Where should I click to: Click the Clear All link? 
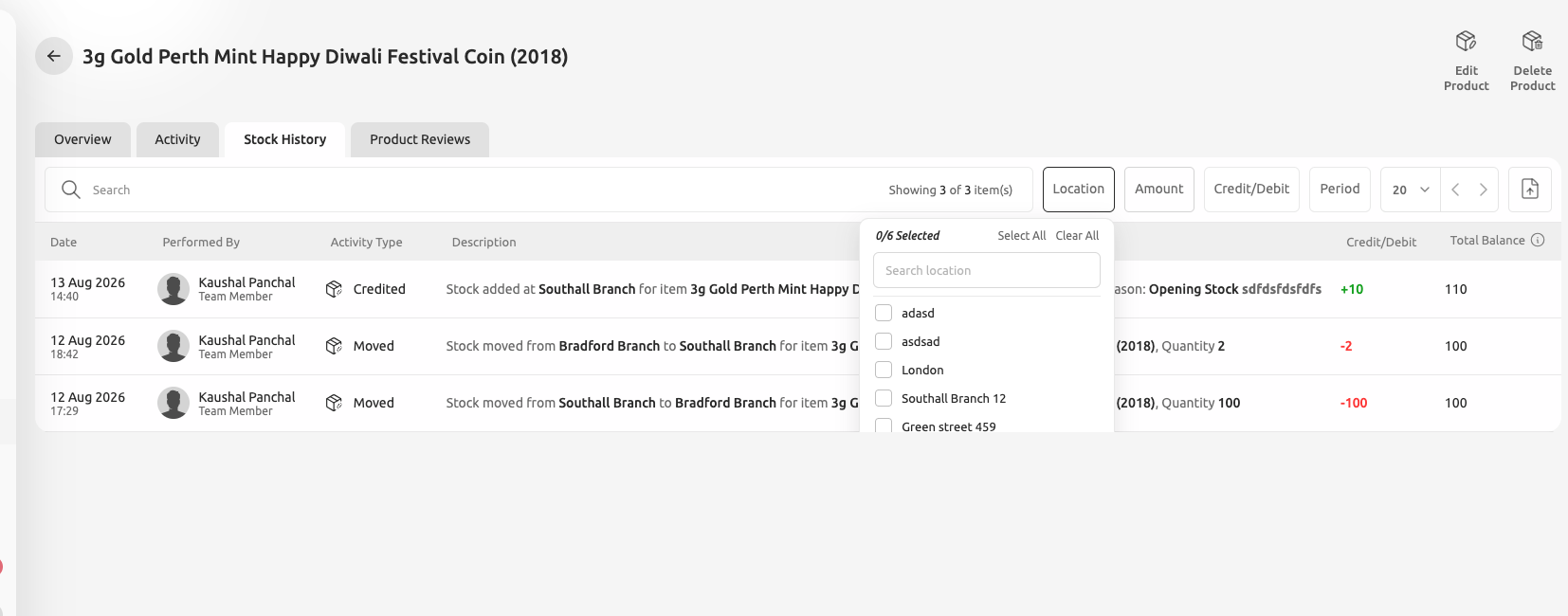click(1077, 236)
